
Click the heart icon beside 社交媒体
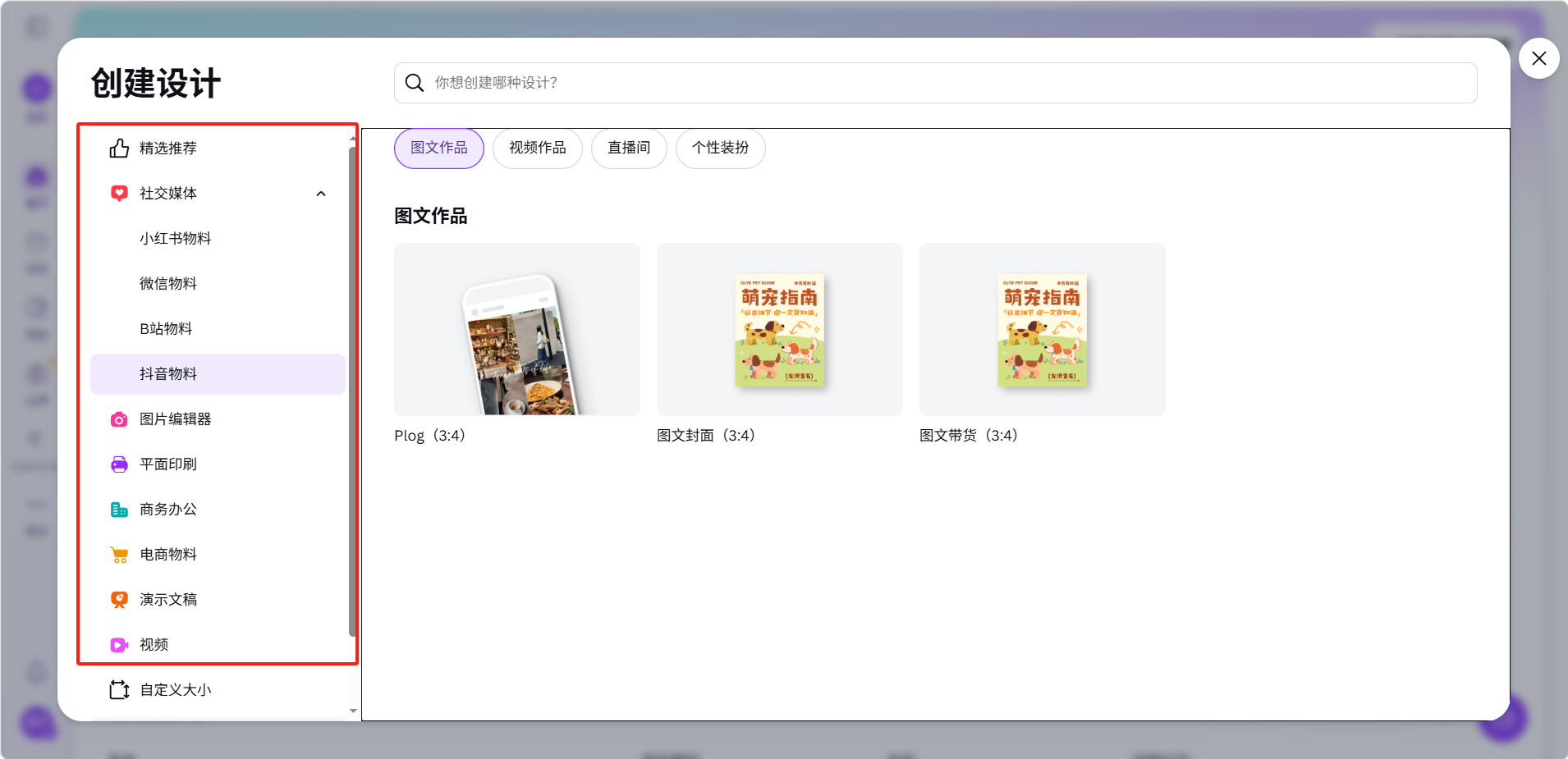pyautogui.click(x=119, y=194)
